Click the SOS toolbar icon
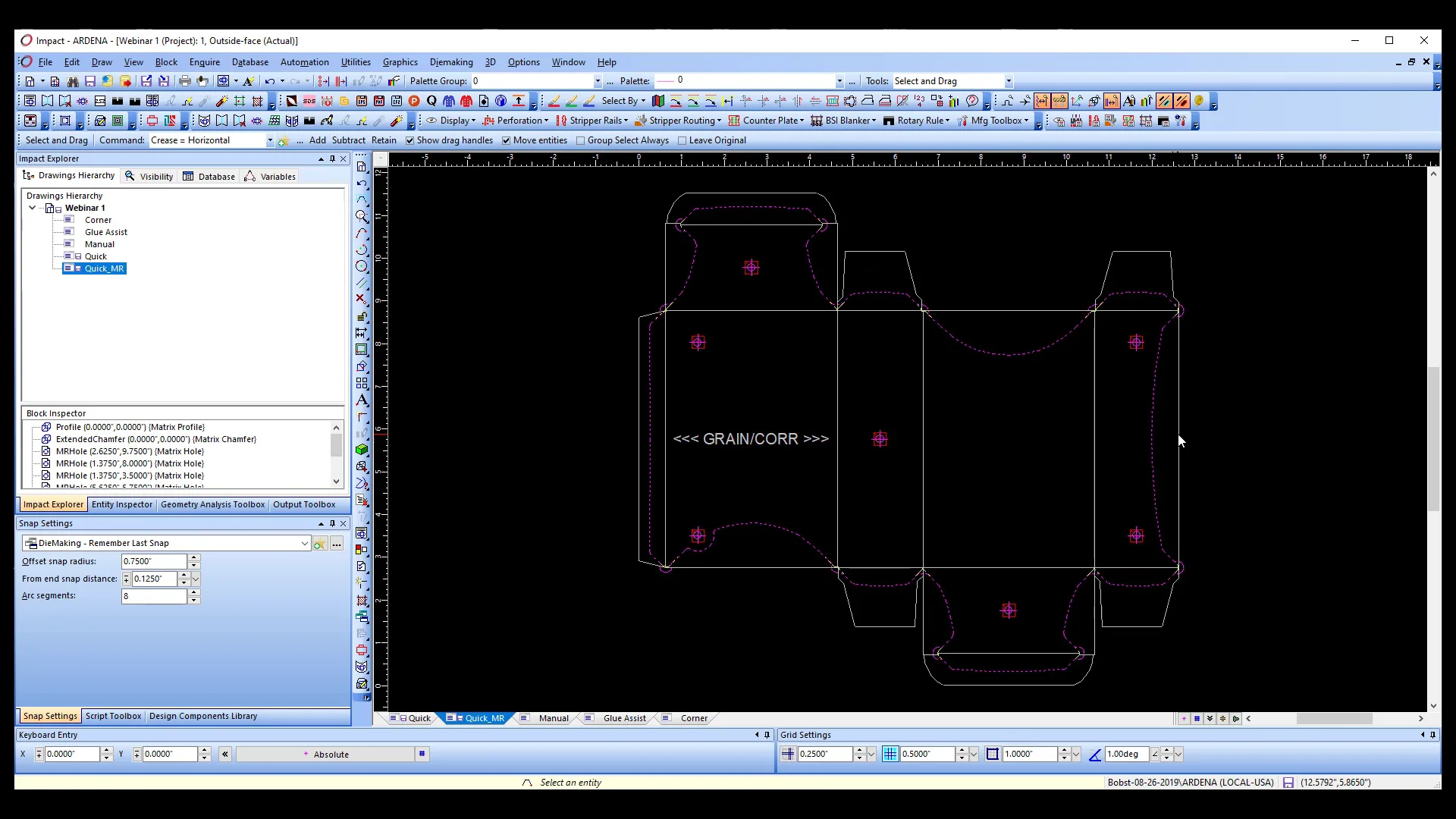This screenshot has width=1456, height=819. coord(309,100)
